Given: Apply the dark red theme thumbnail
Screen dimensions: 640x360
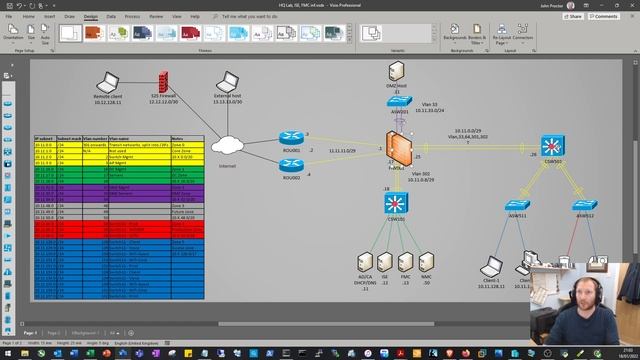Looking at the screenshot, I should 190,33.
